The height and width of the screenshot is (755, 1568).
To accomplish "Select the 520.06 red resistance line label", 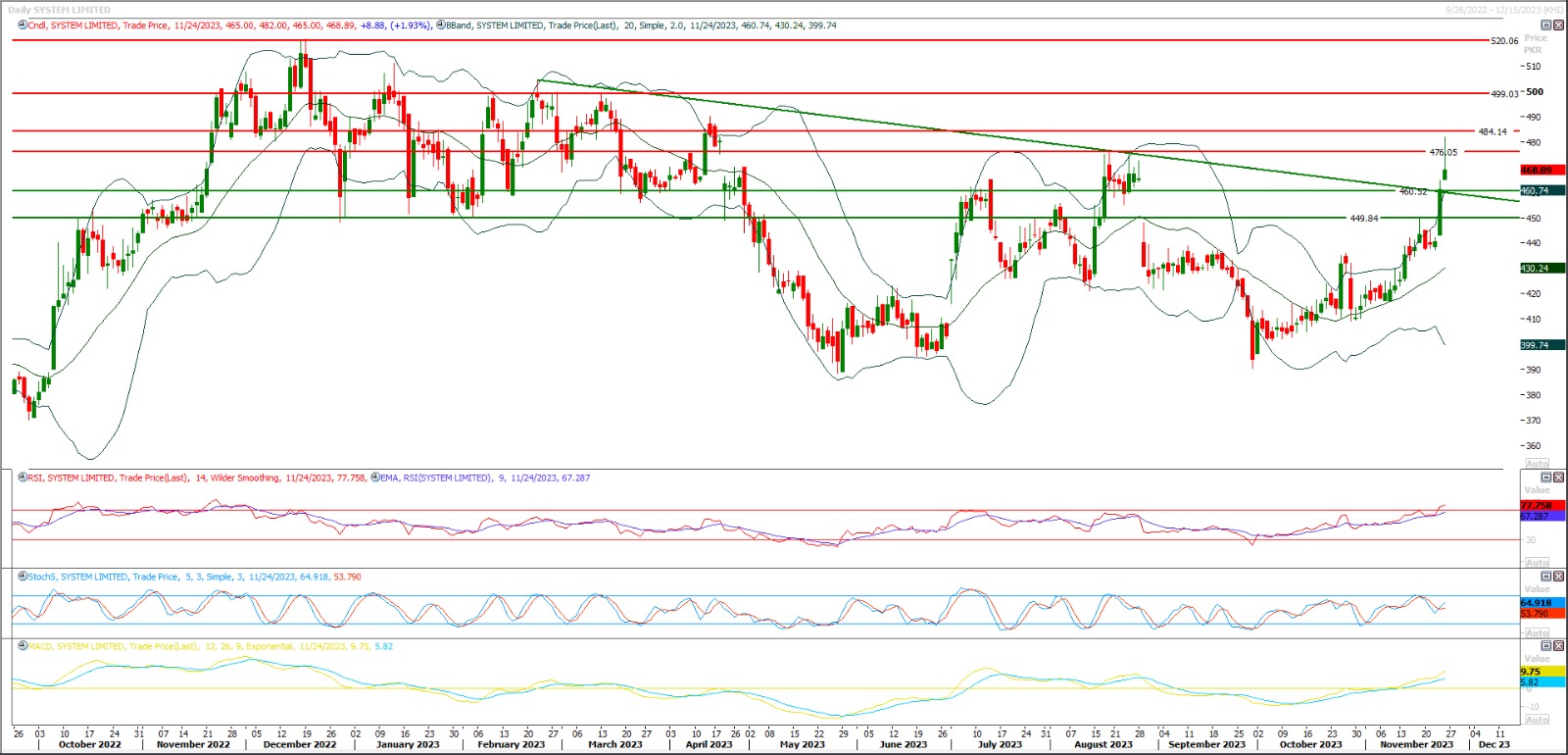I will point(1503,41).
